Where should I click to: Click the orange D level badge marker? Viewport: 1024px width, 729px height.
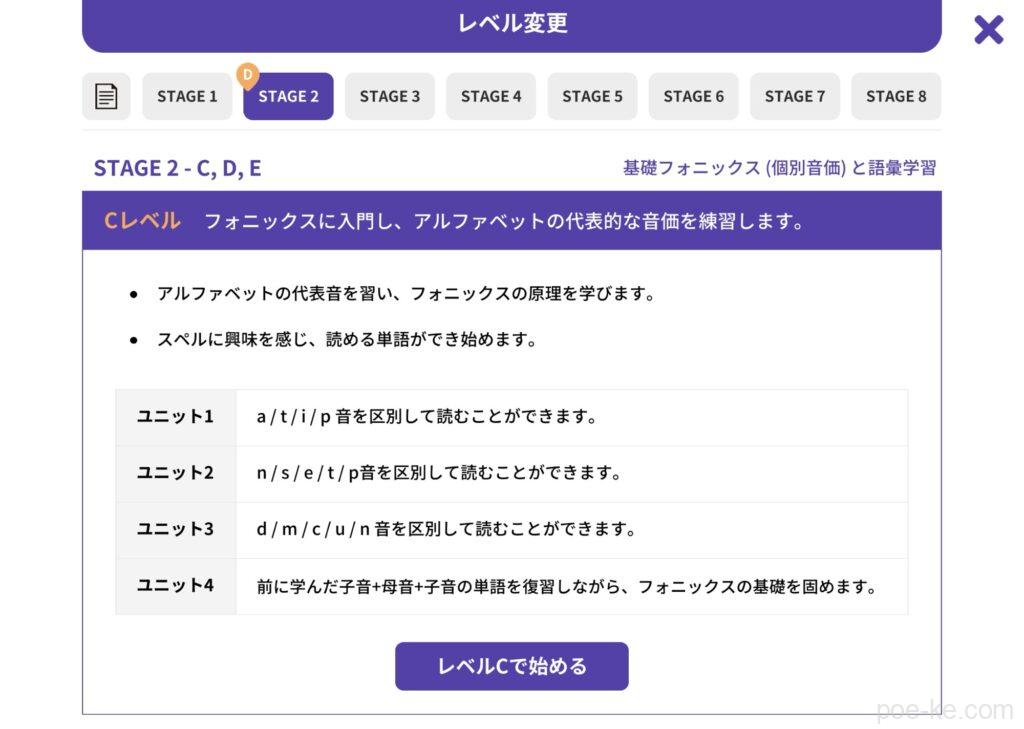pos(247,75)
